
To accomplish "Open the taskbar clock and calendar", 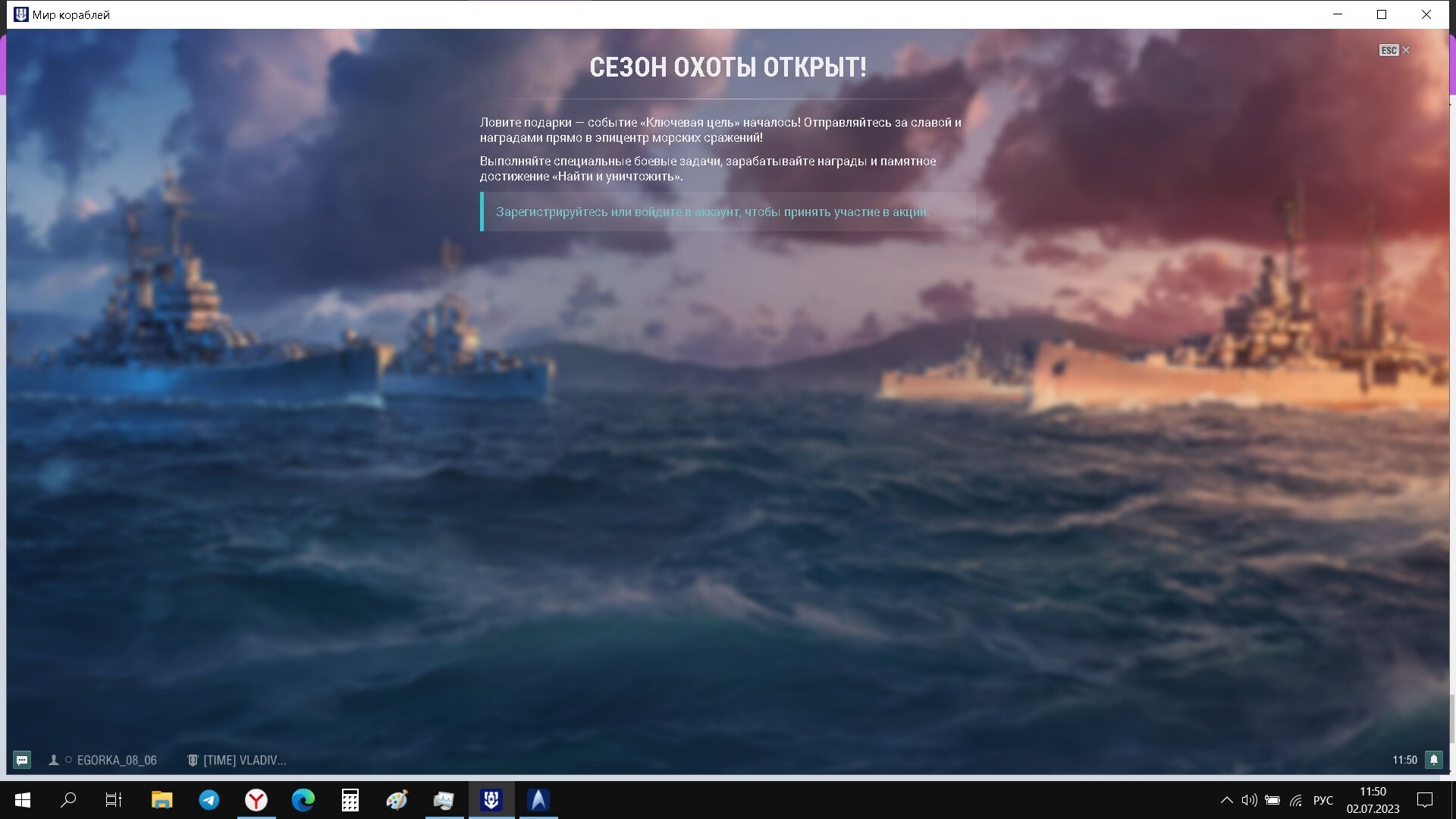I will [1373, 800].
